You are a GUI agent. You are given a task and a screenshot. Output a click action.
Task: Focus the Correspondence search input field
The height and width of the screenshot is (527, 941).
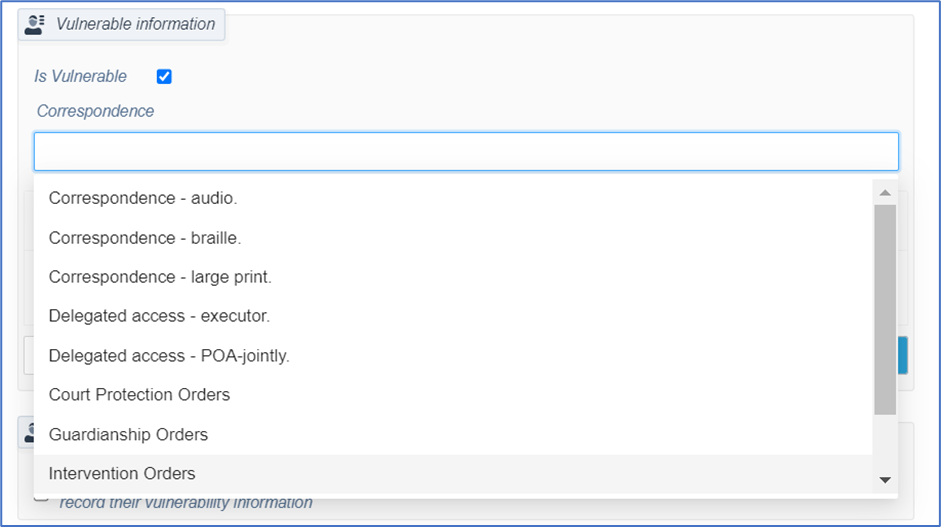466,152
